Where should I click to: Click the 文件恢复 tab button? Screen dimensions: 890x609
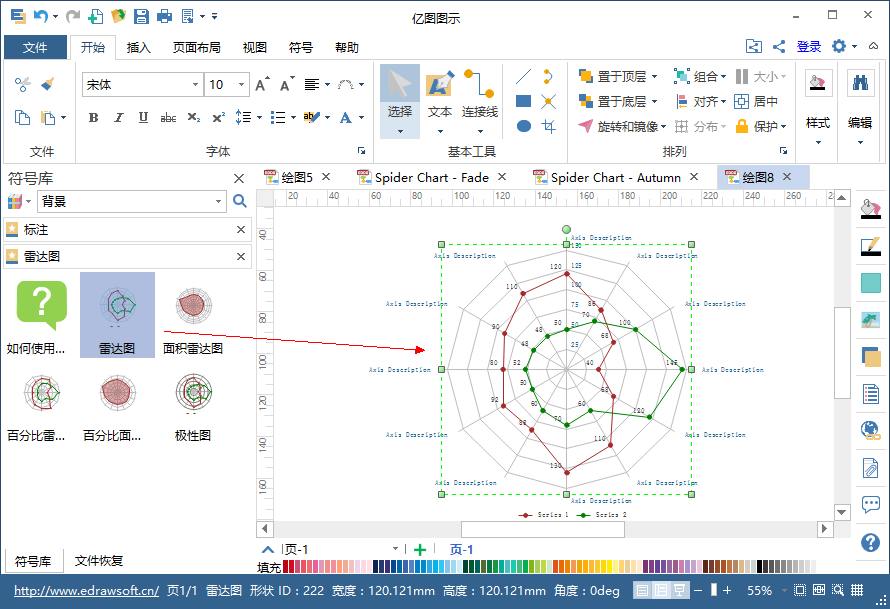(x=99, y=561)
